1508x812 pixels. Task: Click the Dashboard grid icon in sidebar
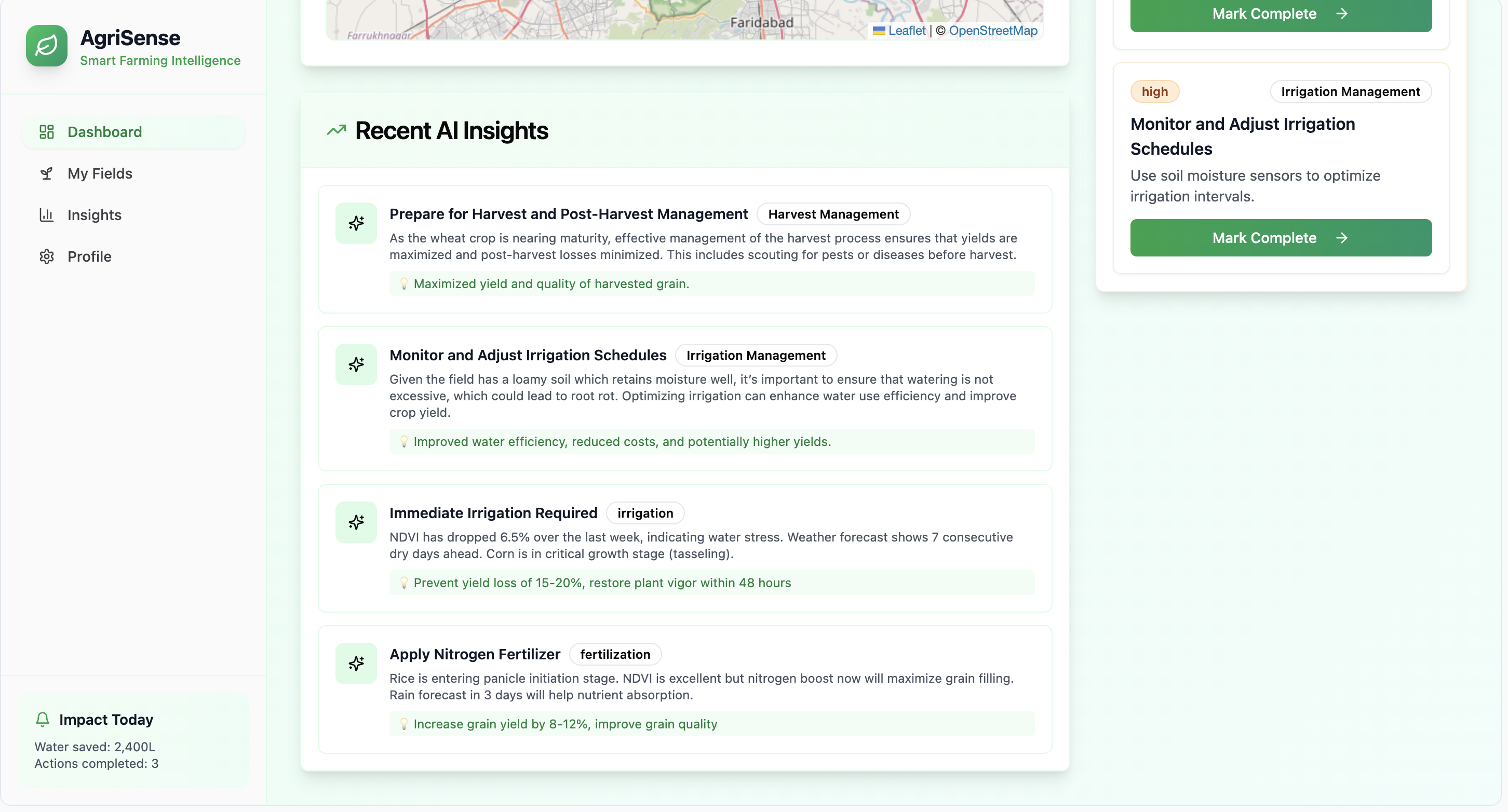click(x=46, y=132)
